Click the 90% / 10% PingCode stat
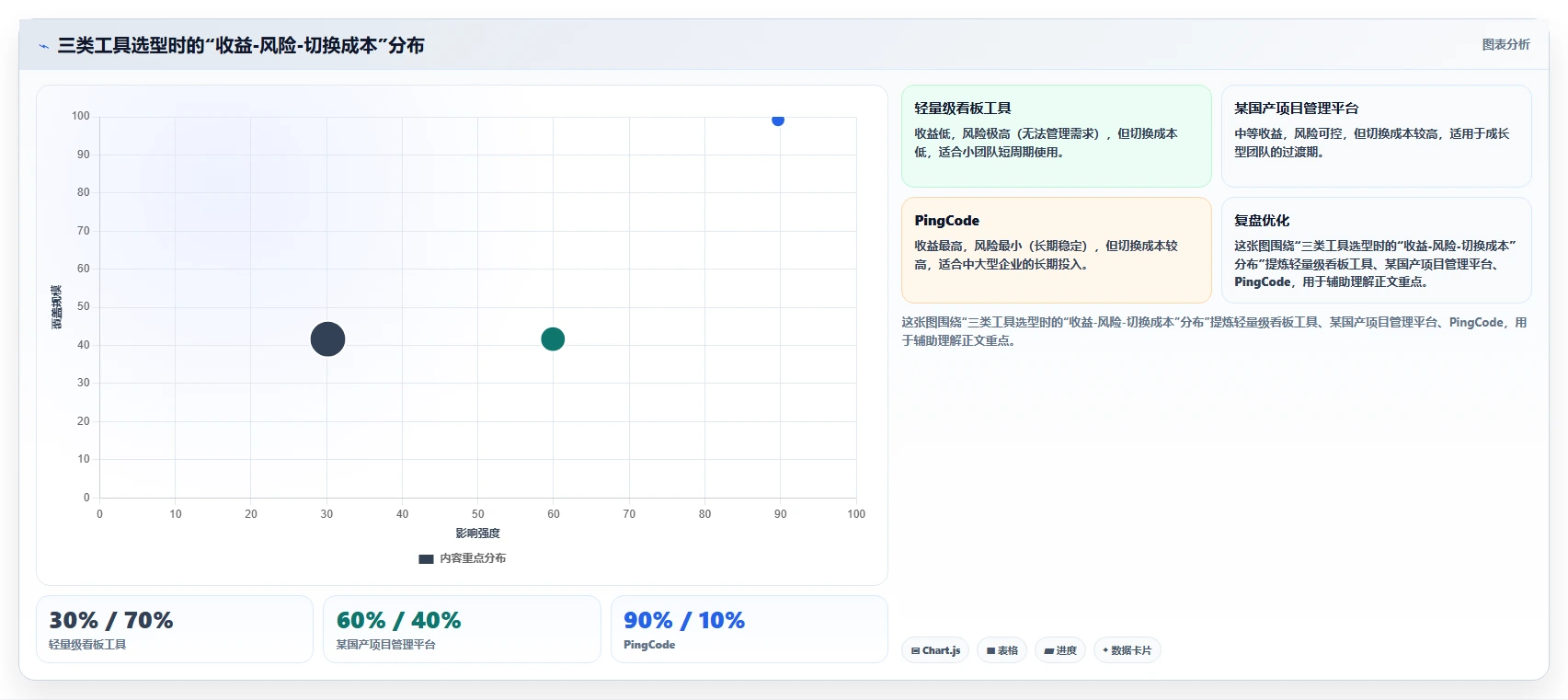The width and height of the screenshot is (1568, 700). coord(749,629)
